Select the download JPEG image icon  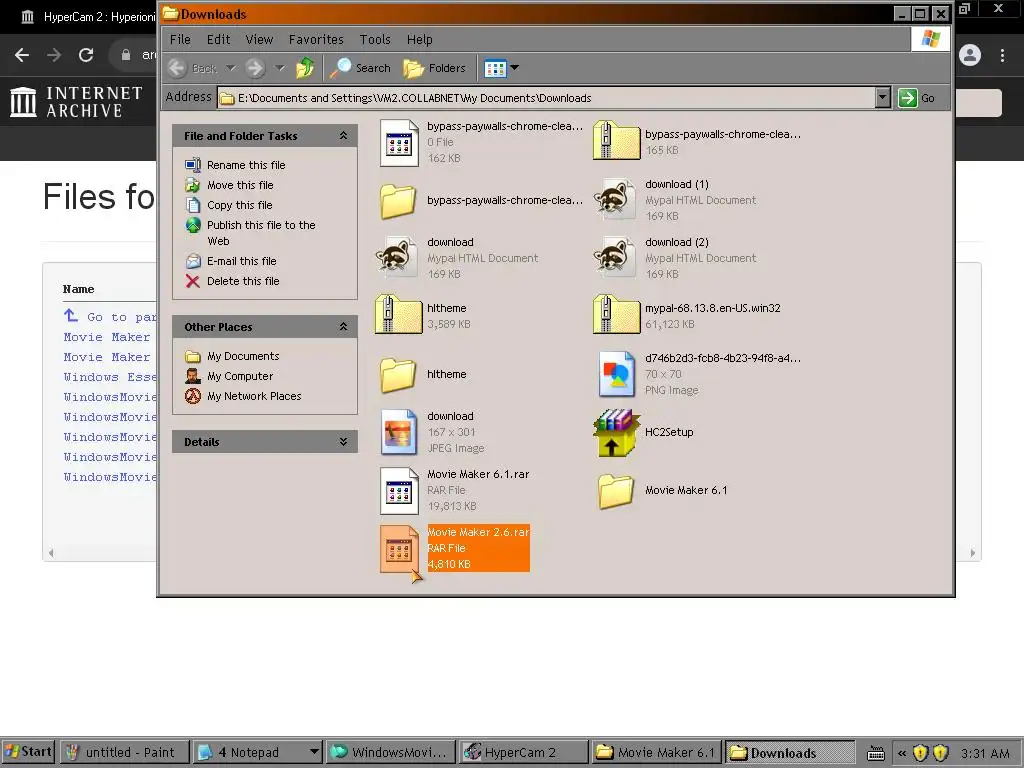(399, 432)
